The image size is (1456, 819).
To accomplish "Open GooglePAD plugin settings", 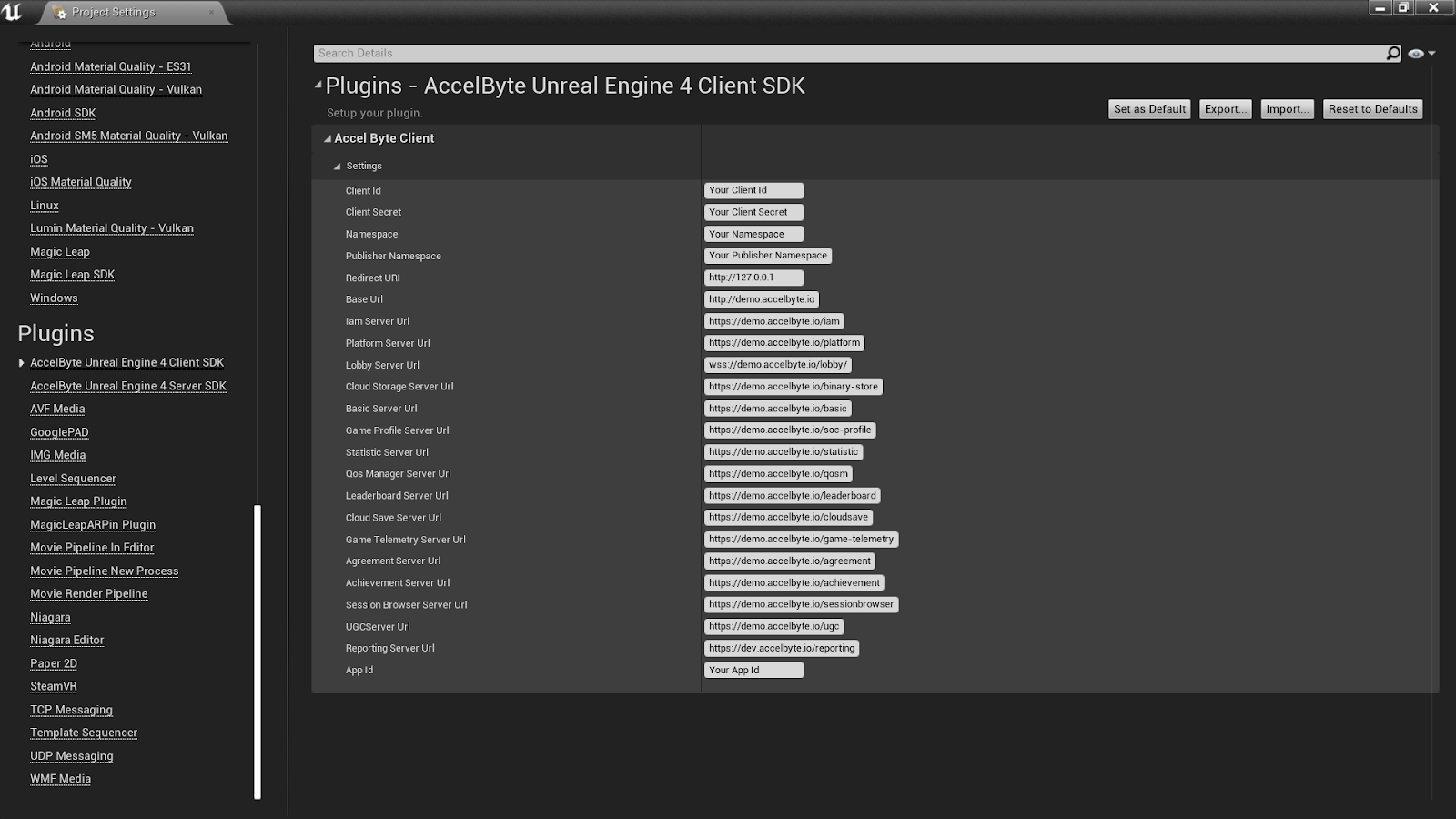I will click(59, 433).
